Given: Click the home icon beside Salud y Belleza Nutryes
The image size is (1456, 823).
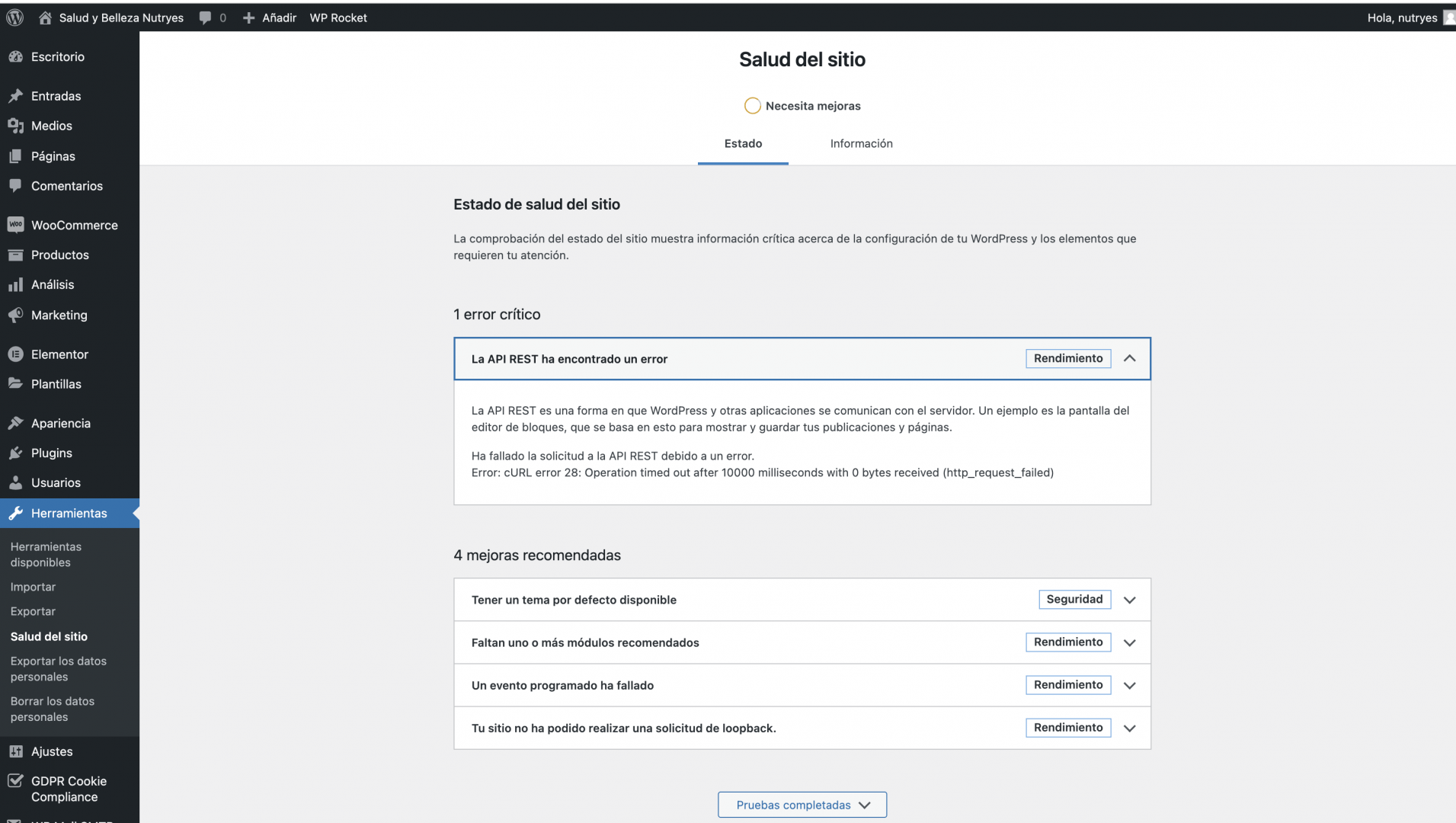Looking at the screenshot, I should 45,18.
